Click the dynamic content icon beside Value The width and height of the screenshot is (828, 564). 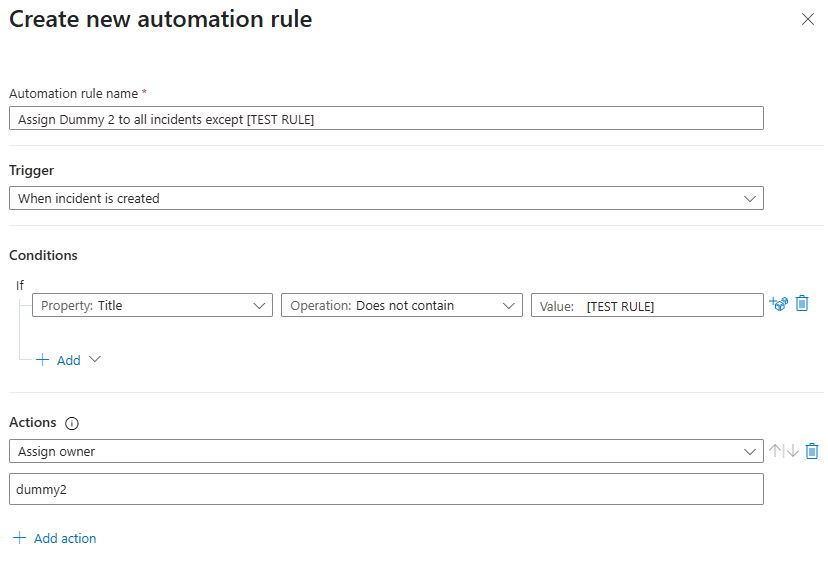click(779, 304)
